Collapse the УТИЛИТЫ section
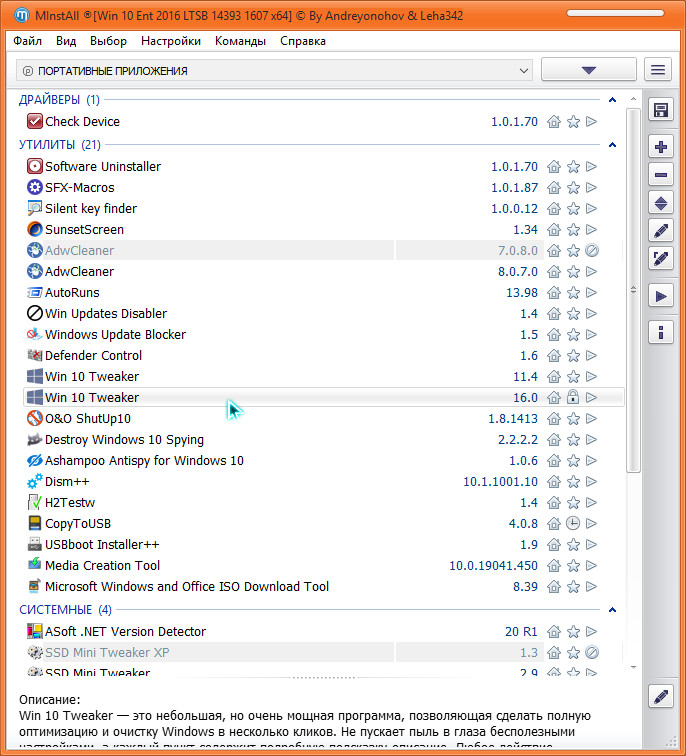 [x=611, y=145]
